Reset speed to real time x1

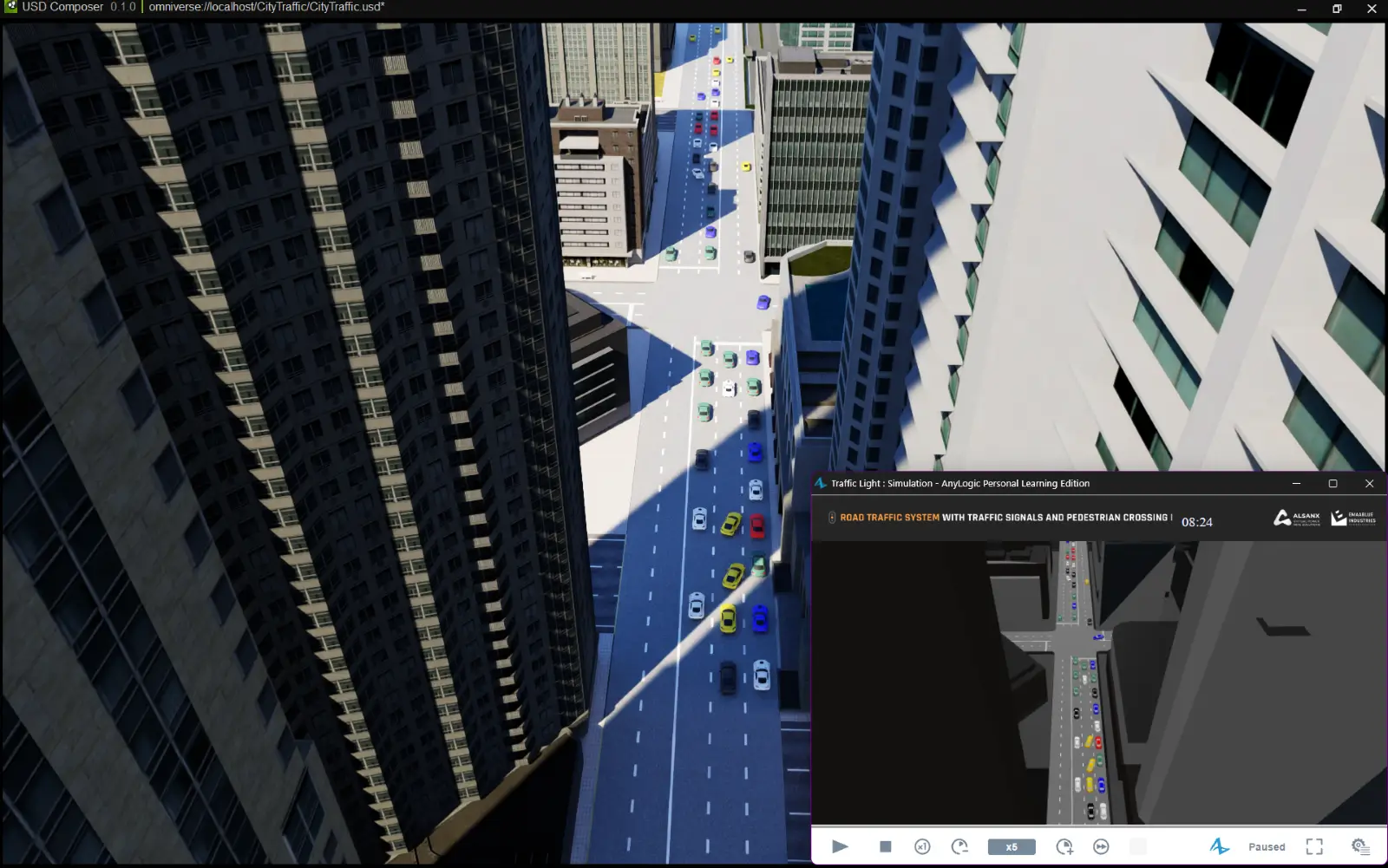pyautogui.click(x=922, y=846)
